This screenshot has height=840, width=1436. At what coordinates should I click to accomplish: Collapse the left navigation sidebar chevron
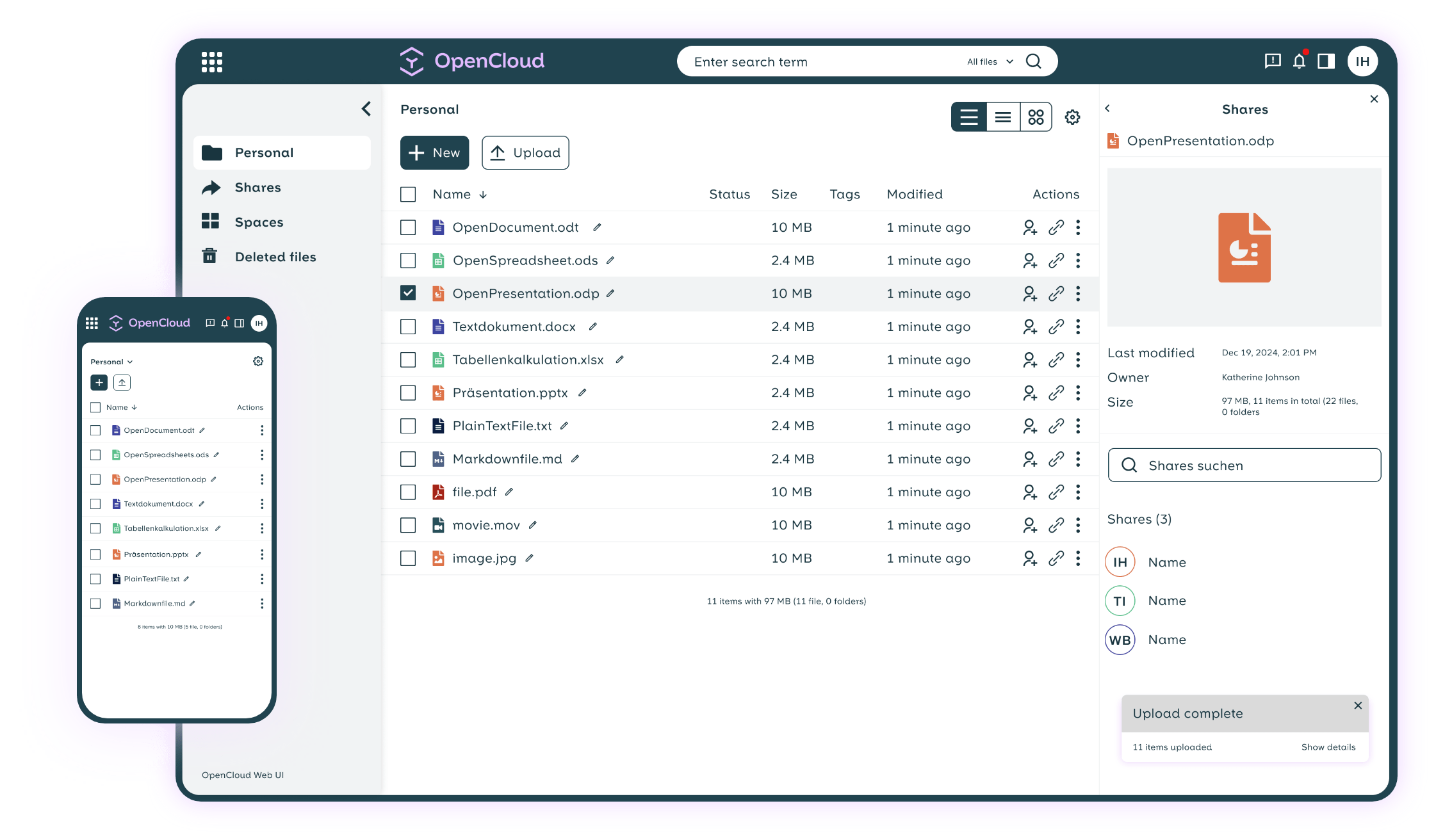click(x=366, y=109)
